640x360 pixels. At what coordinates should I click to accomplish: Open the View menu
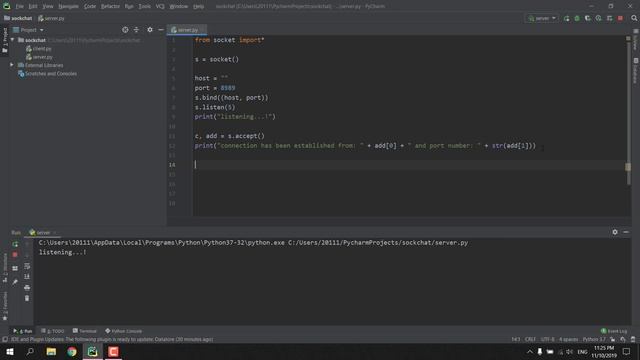tap(48, 6)
